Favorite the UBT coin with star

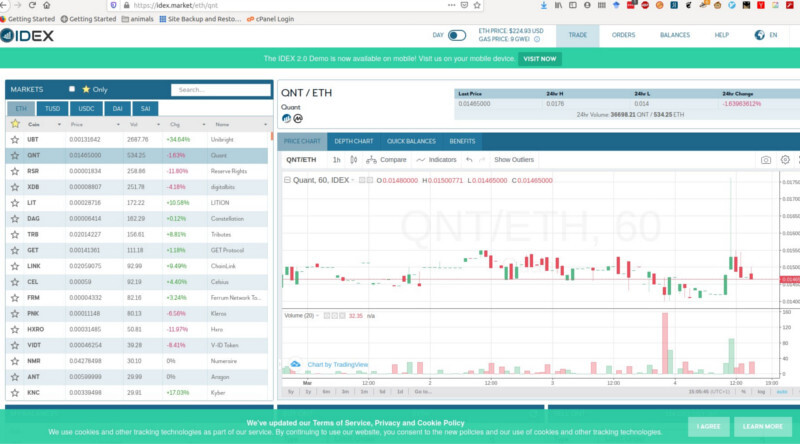pyautogui.click(x=15, y=140)
